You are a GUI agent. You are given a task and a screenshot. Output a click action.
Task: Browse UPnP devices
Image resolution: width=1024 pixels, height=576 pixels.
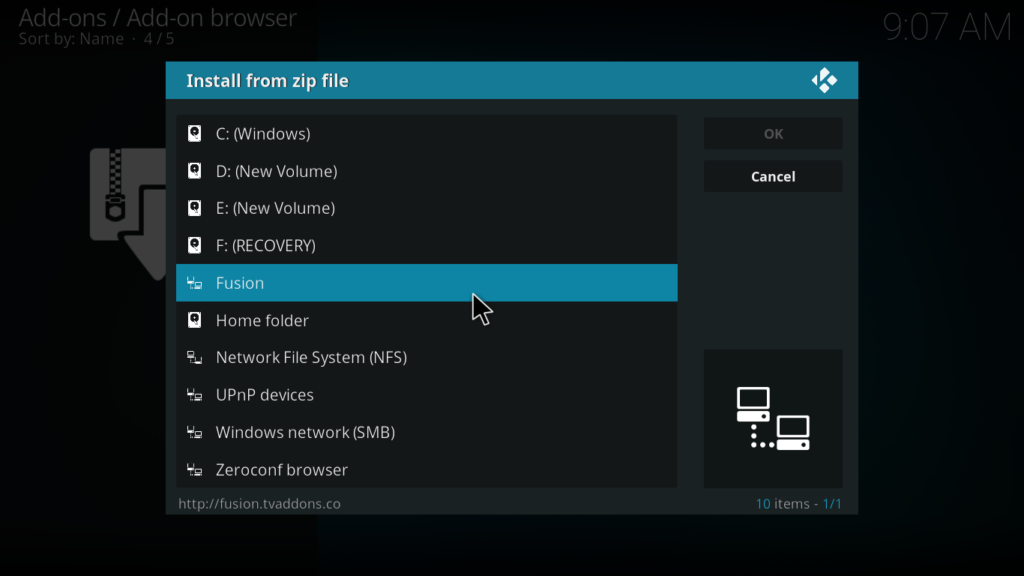[426, 395]
